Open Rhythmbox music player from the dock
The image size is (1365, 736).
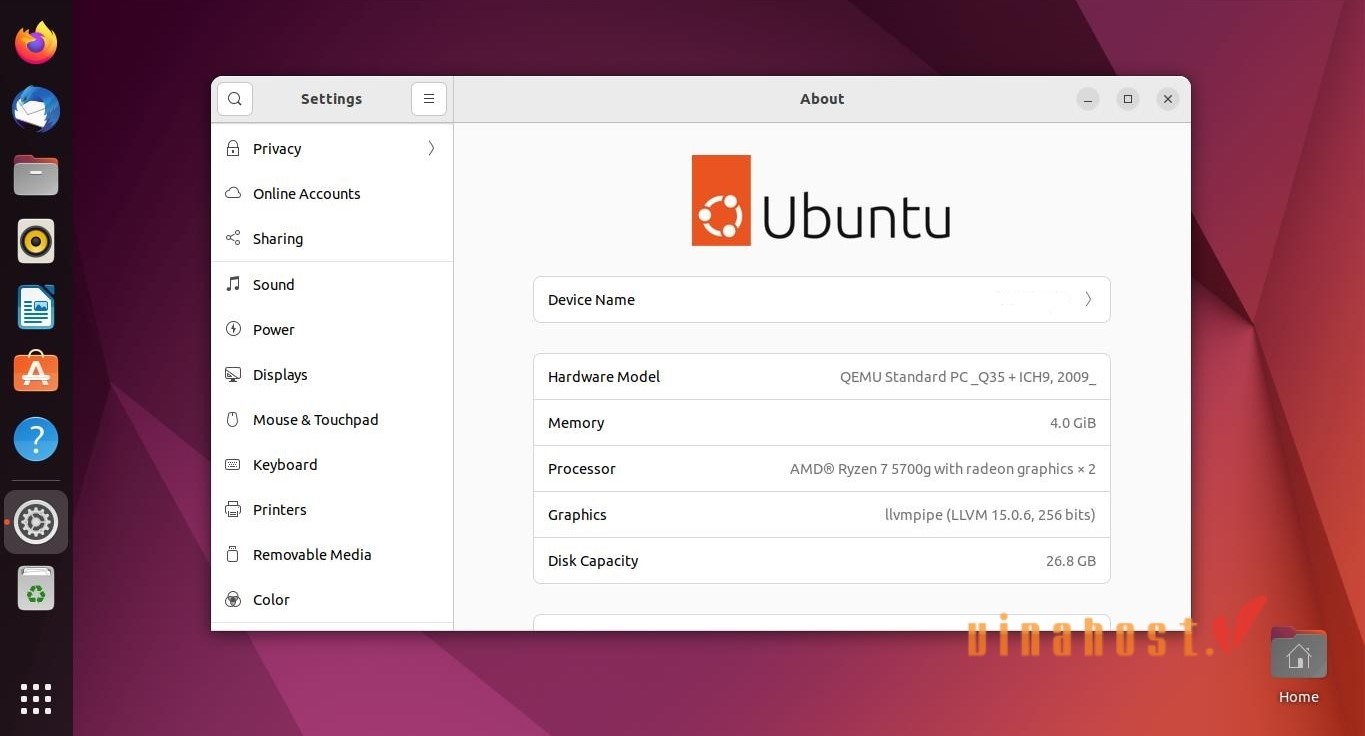pyautogui.click(x=36, y=241)
